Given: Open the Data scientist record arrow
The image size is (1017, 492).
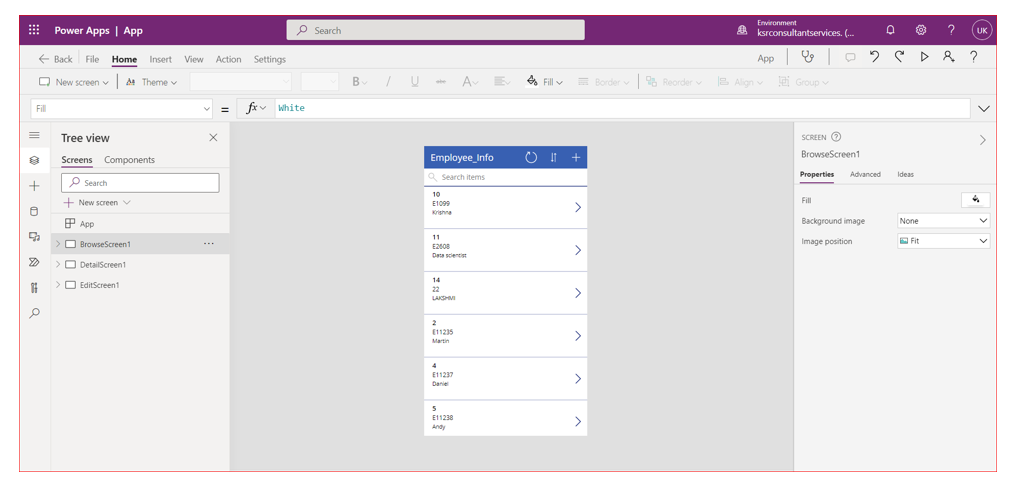Looking at the screenshot, I should 577,250.
